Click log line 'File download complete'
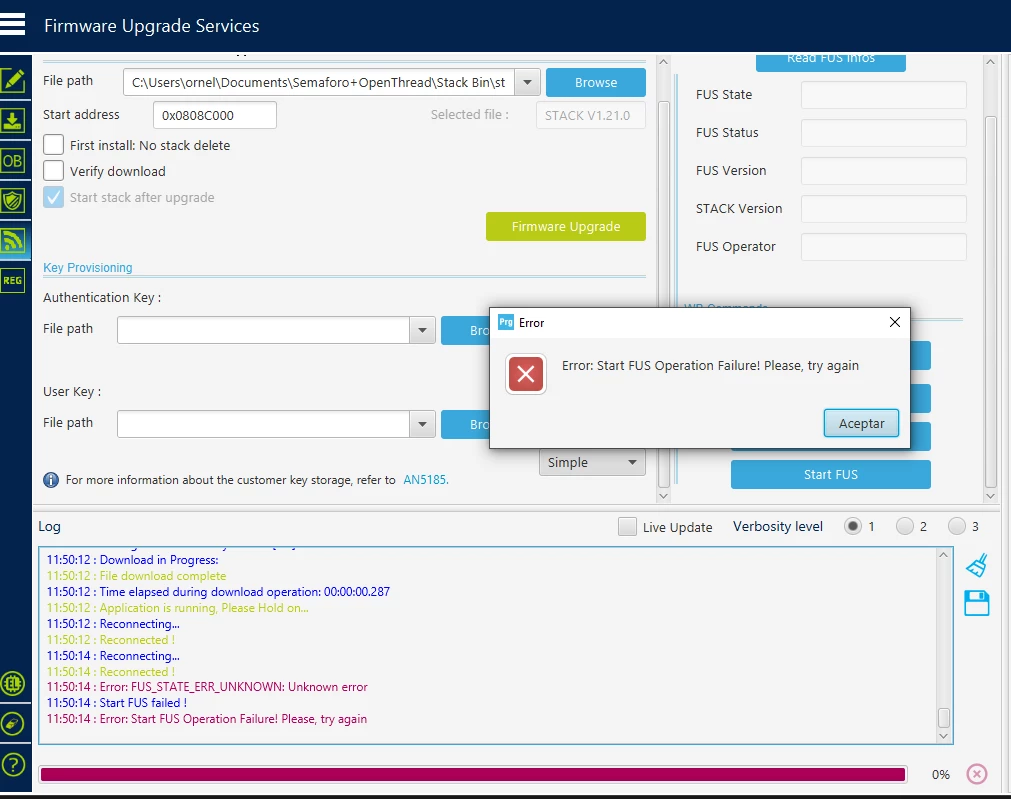 (136, 576)
